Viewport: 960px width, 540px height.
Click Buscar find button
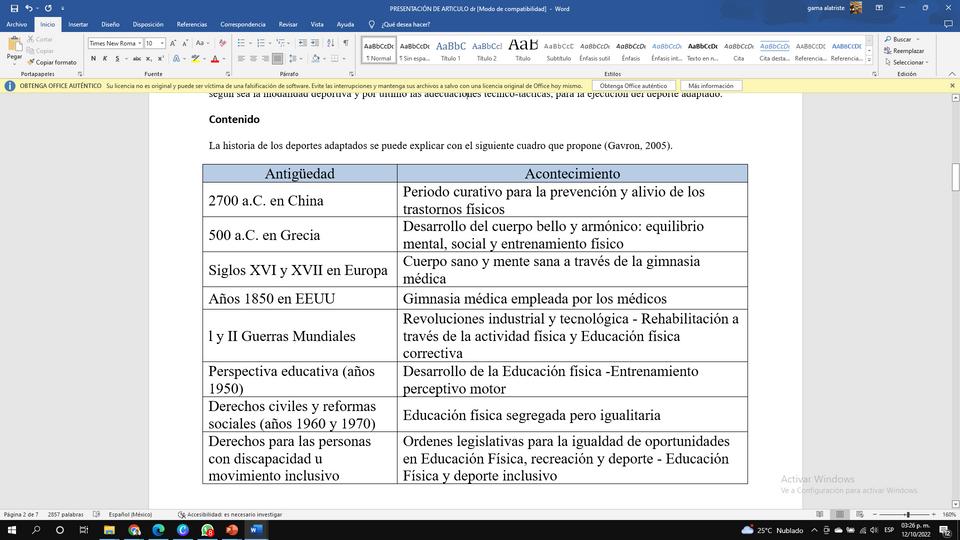point(898,39)
